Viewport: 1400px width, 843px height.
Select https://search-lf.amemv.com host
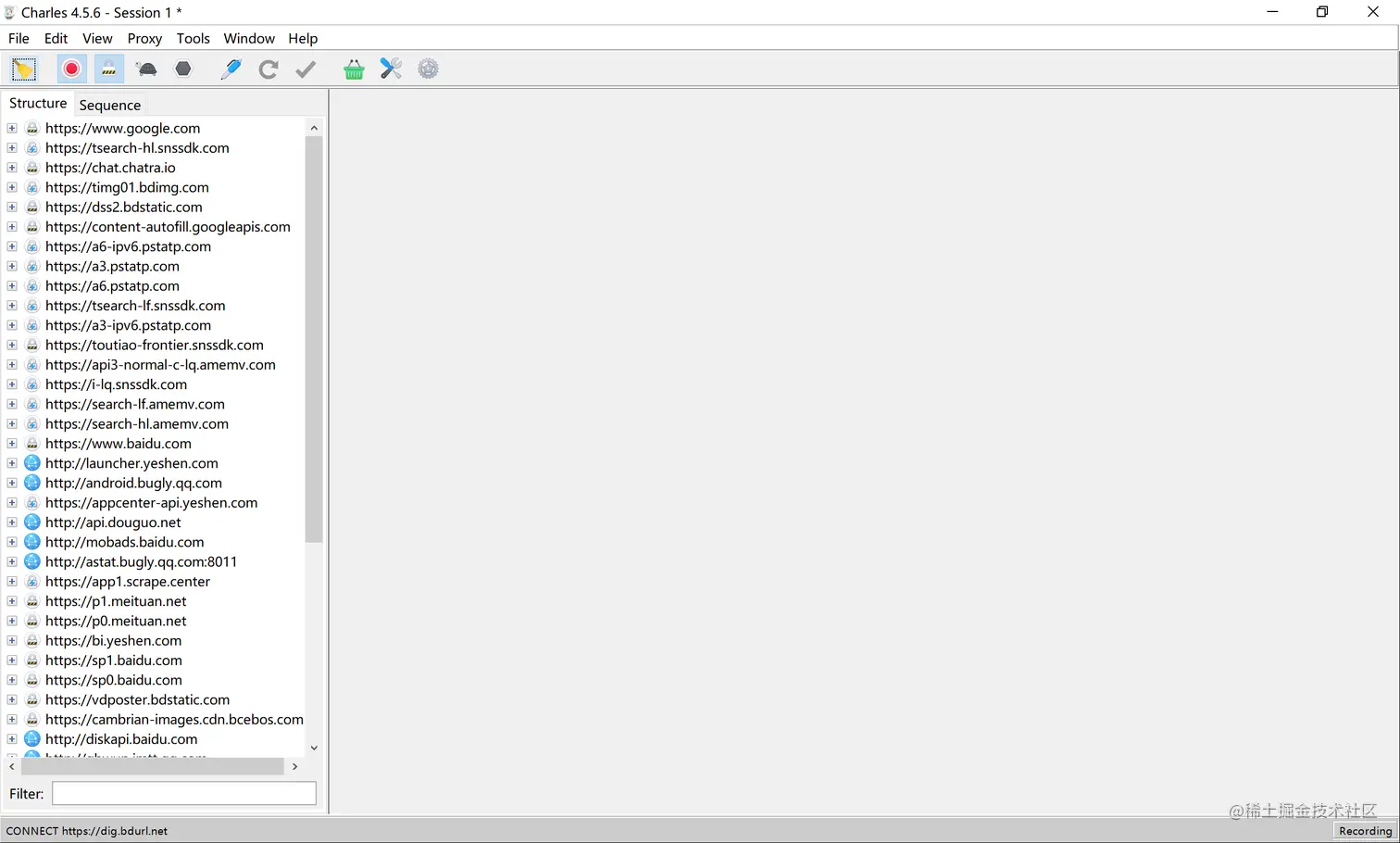[135, 404]
